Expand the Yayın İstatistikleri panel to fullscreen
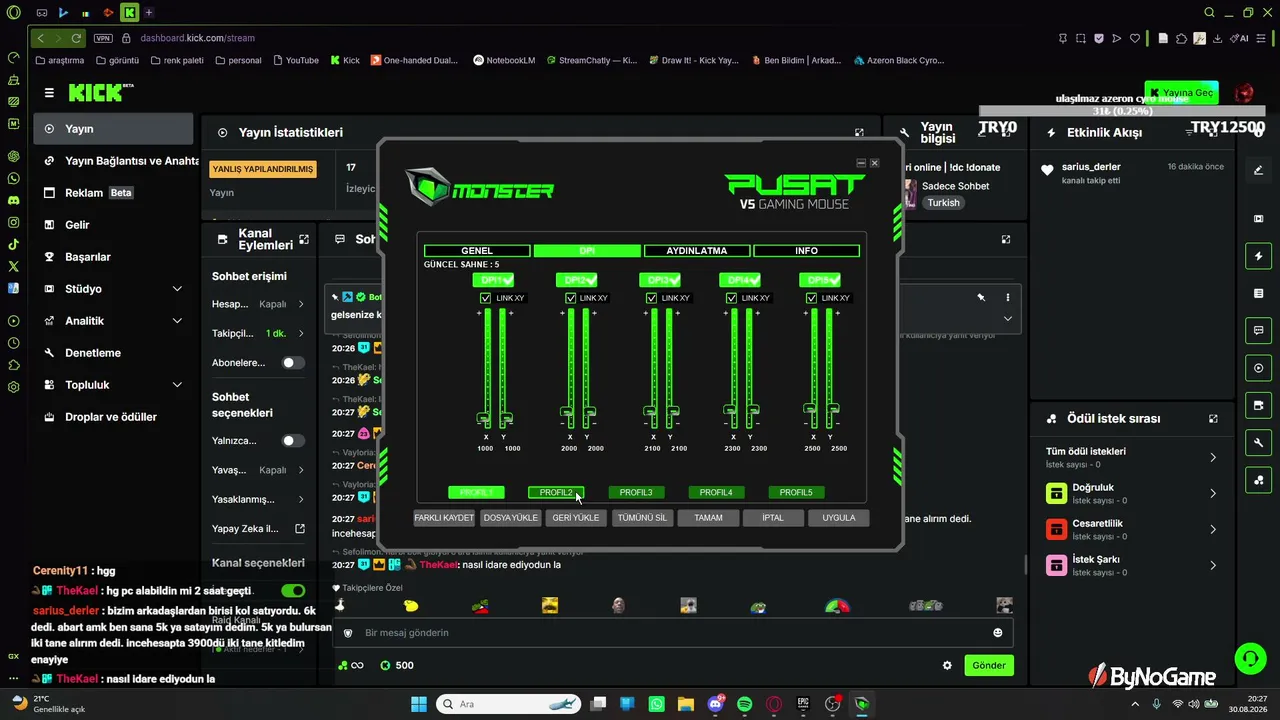This screenshot has width=1280, height=720. [859, 132]
